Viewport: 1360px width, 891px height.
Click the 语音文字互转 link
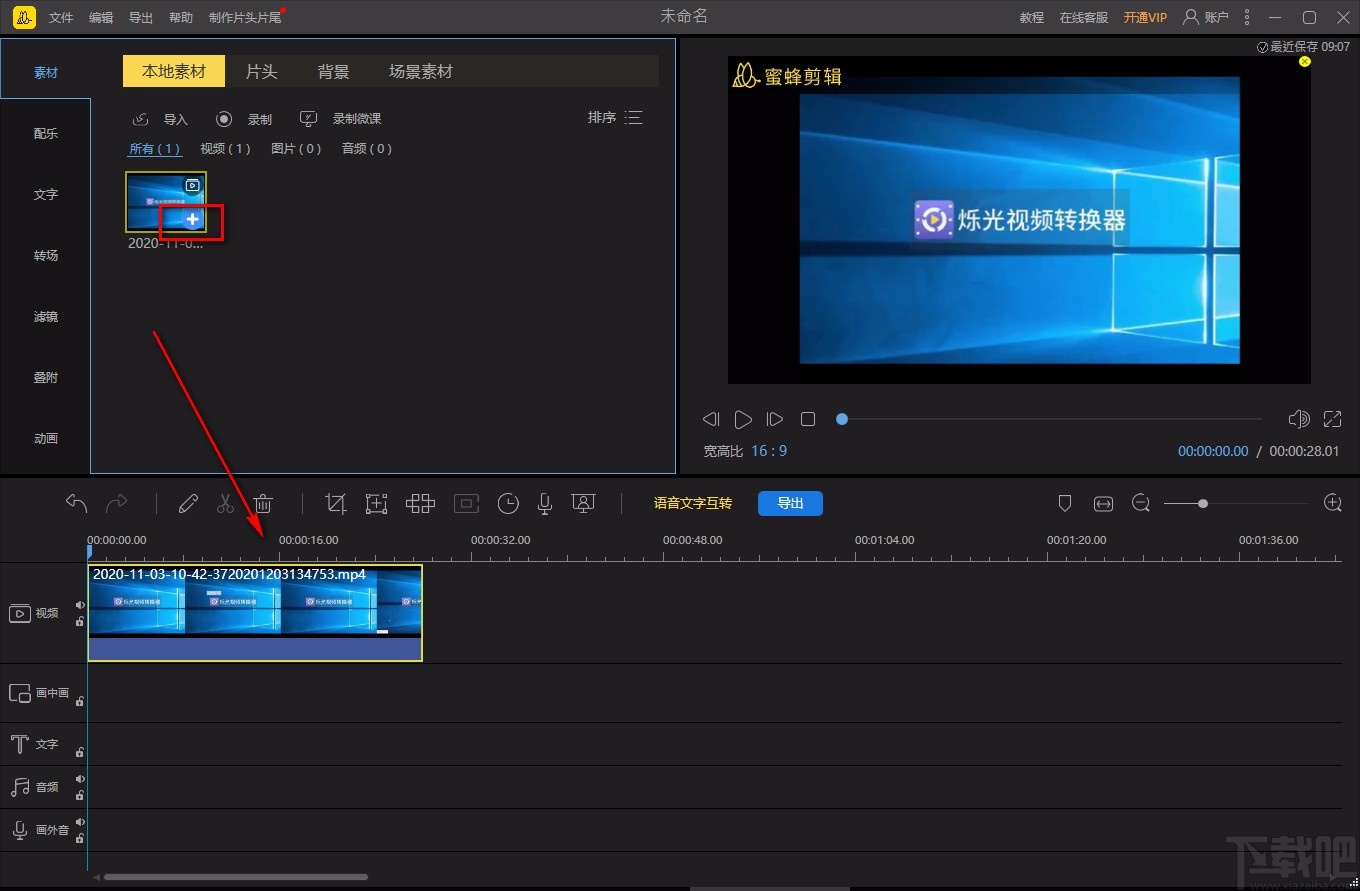pos(692,503)
